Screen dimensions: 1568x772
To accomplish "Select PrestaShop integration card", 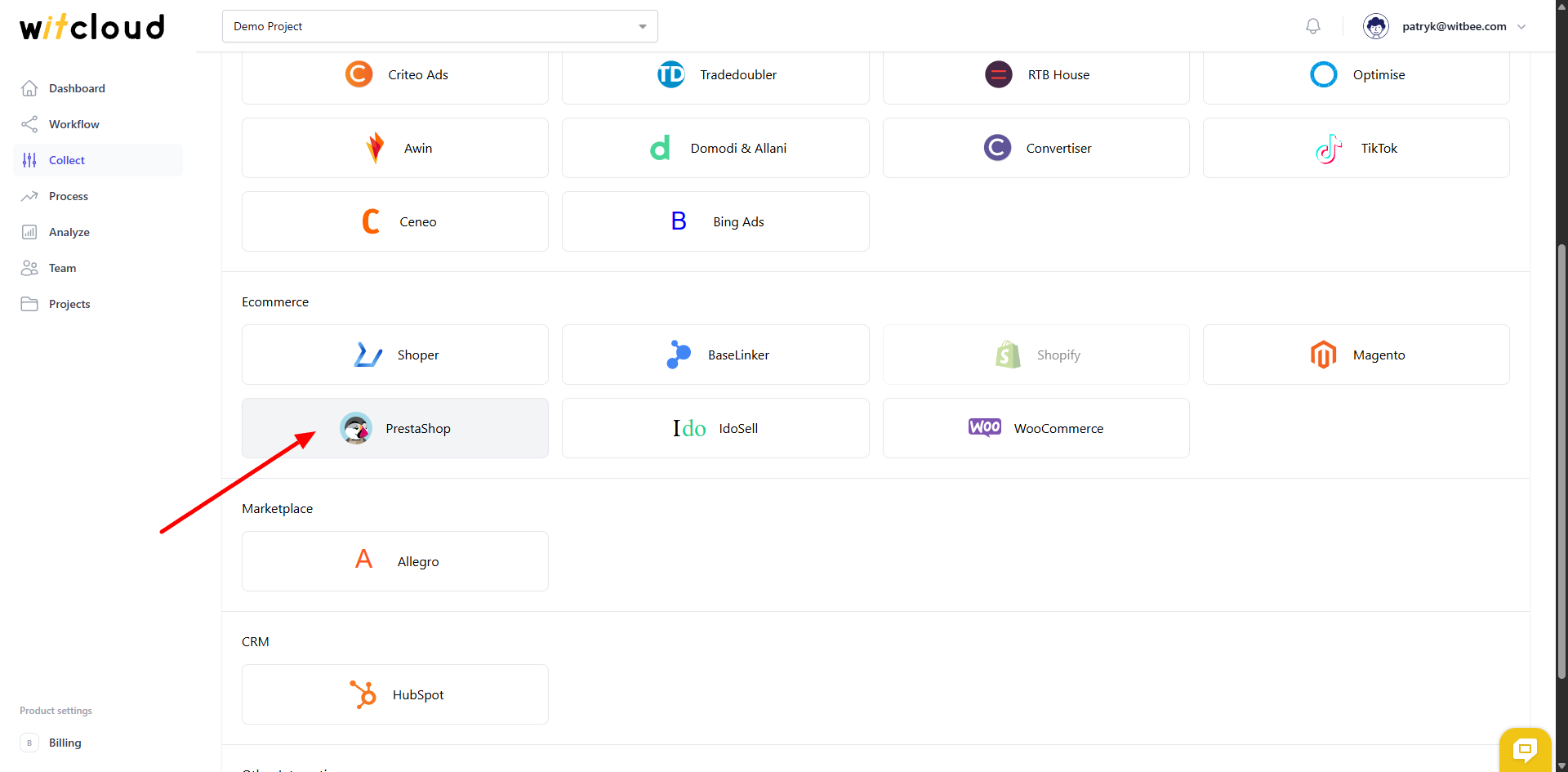I will pos(395,428).
